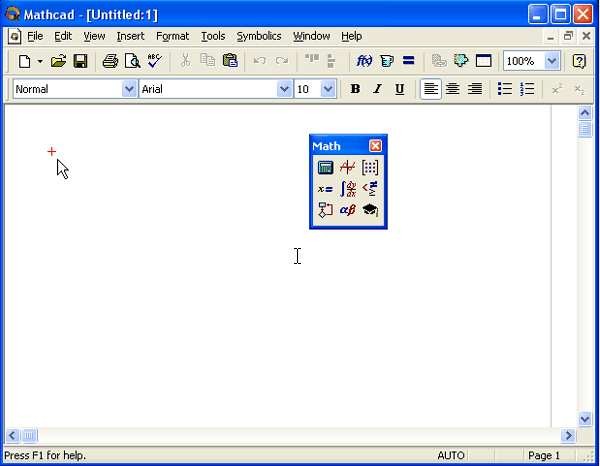The width and height of the screenshot is (600, 466).
Task: Open the Format menu
Action: coord(173,36)
